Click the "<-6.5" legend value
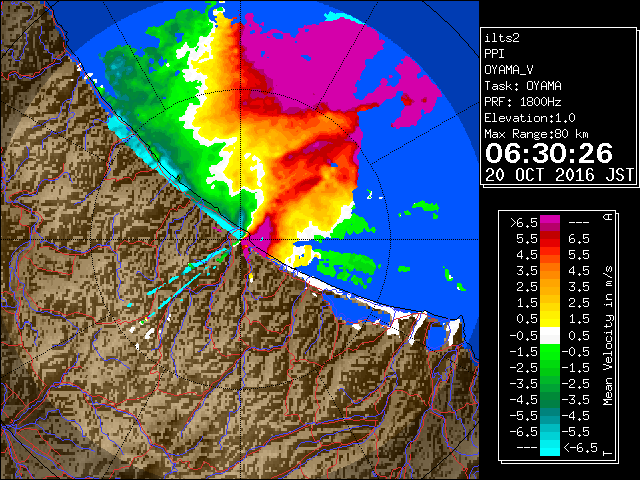This screenshot has width=640, height=480. point(580,447)
